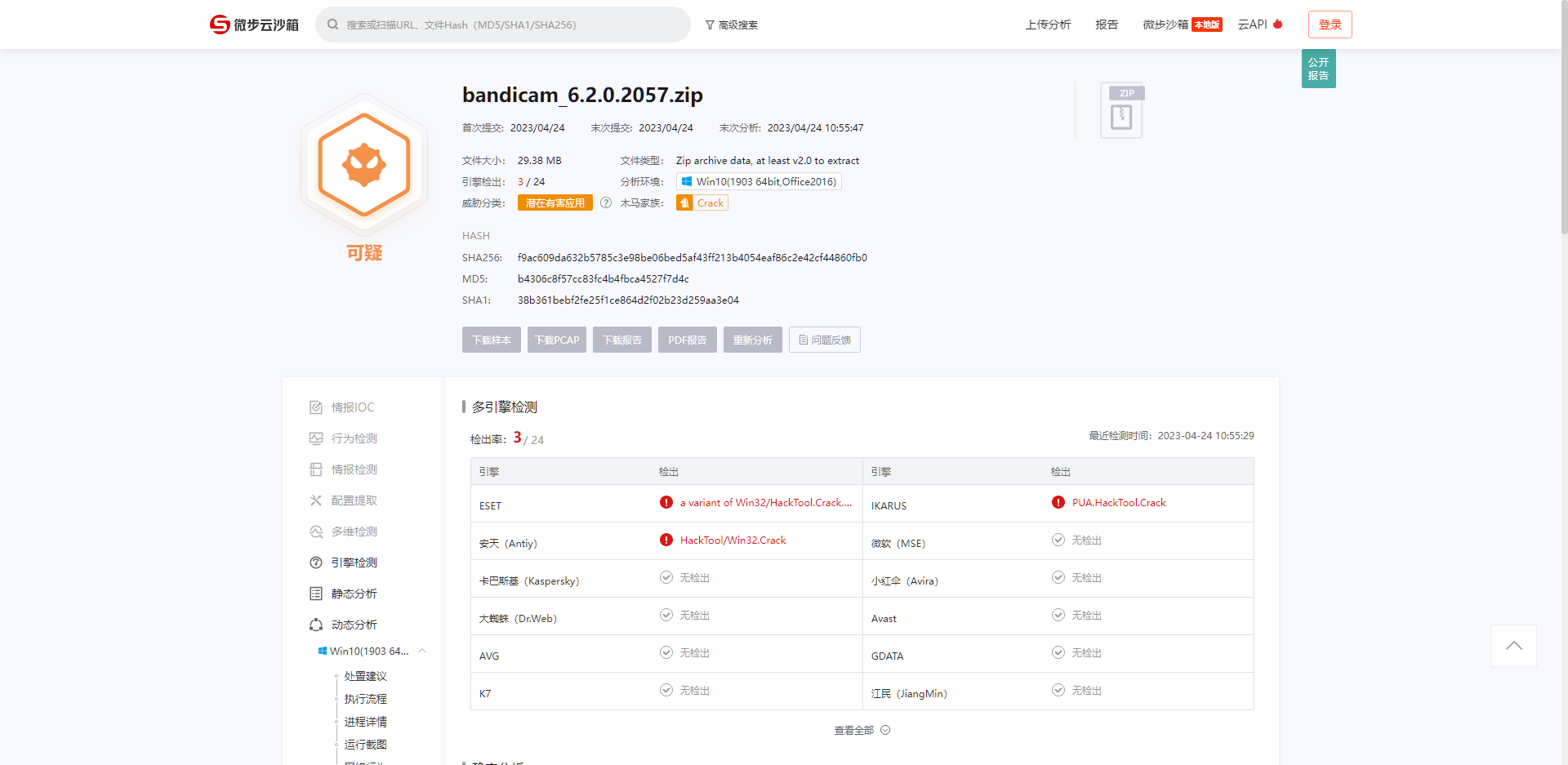The height and width of the screenshot is (765, 1568).
Task: Open 情报检测 section in sidebar
Action: tap(354, 469)
